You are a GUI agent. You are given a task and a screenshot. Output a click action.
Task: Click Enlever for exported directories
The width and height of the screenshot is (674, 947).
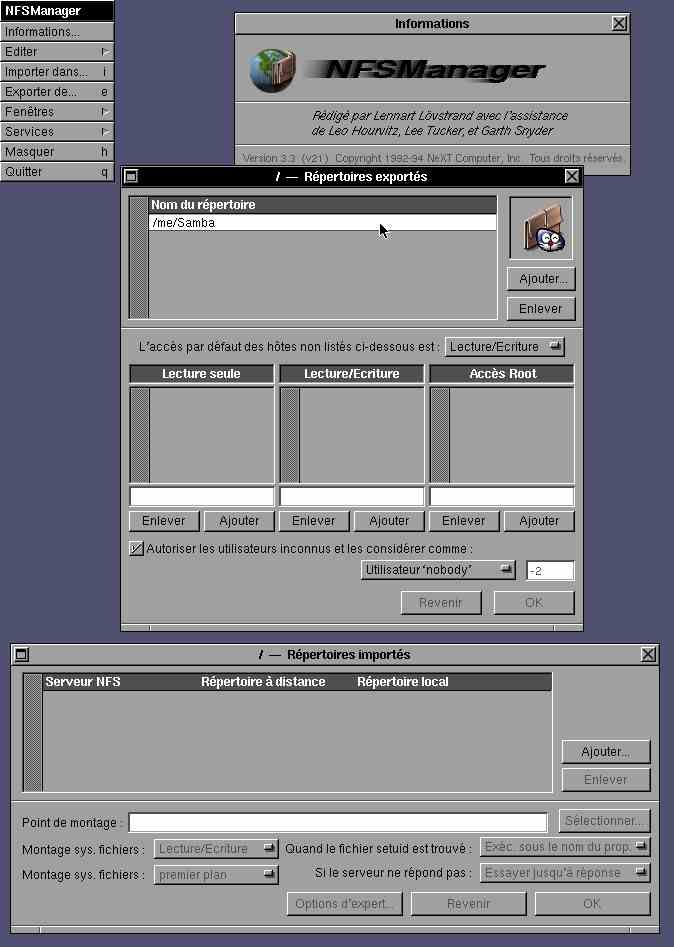click(541, 309)
